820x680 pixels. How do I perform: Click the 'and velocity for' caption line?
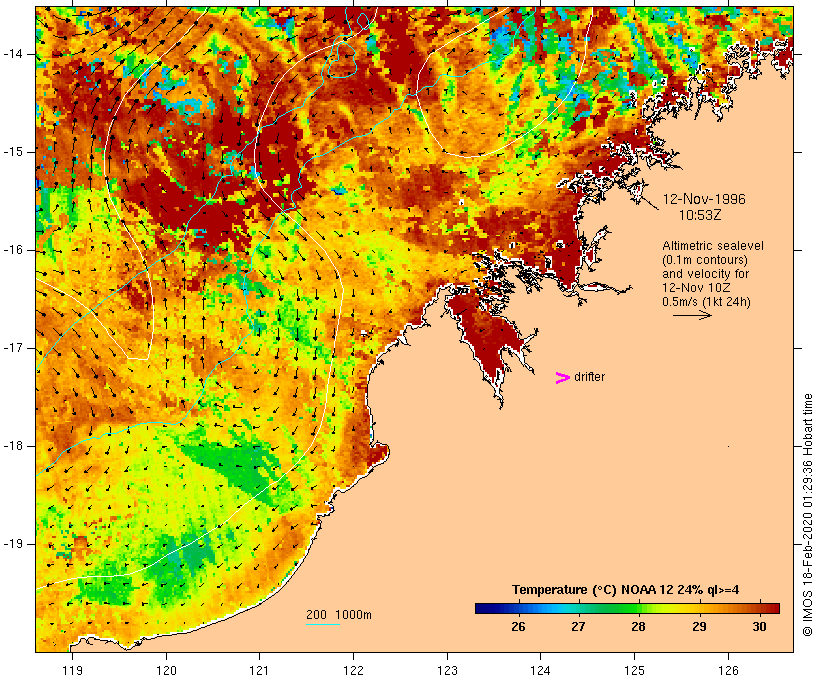705,274
